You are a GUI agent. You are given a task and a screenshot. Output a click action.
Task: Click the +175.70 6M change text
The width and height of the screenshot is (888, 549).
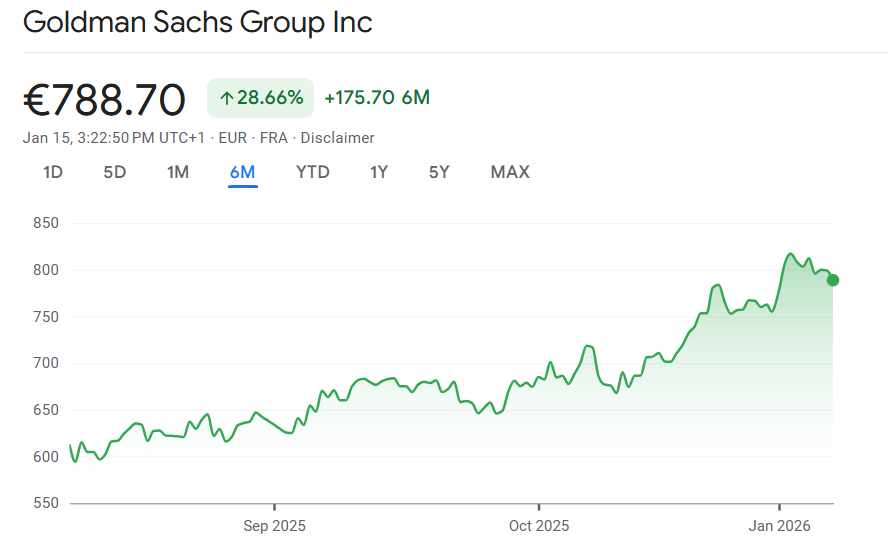[377, 98]
